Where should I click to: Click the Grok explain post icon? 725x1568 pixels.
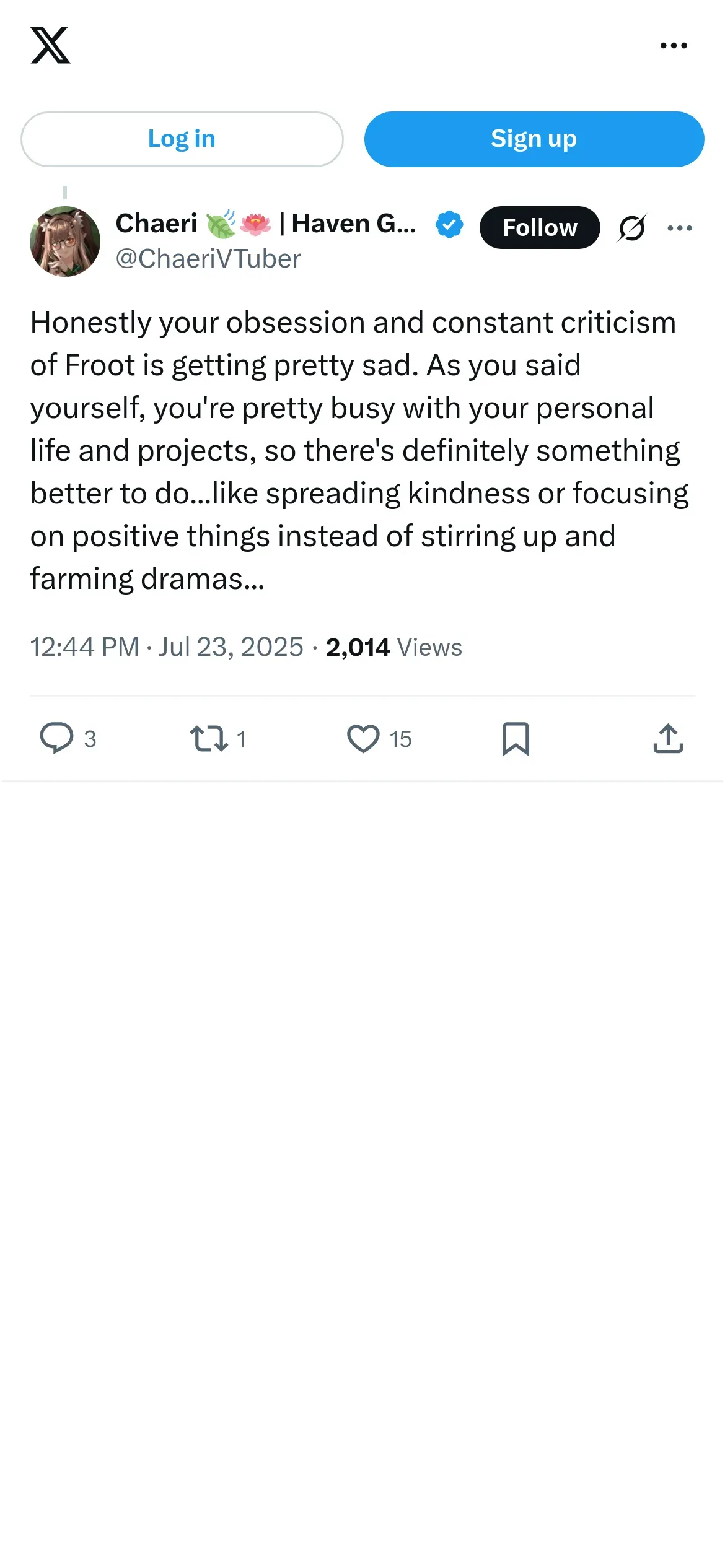tap(631, 228)
